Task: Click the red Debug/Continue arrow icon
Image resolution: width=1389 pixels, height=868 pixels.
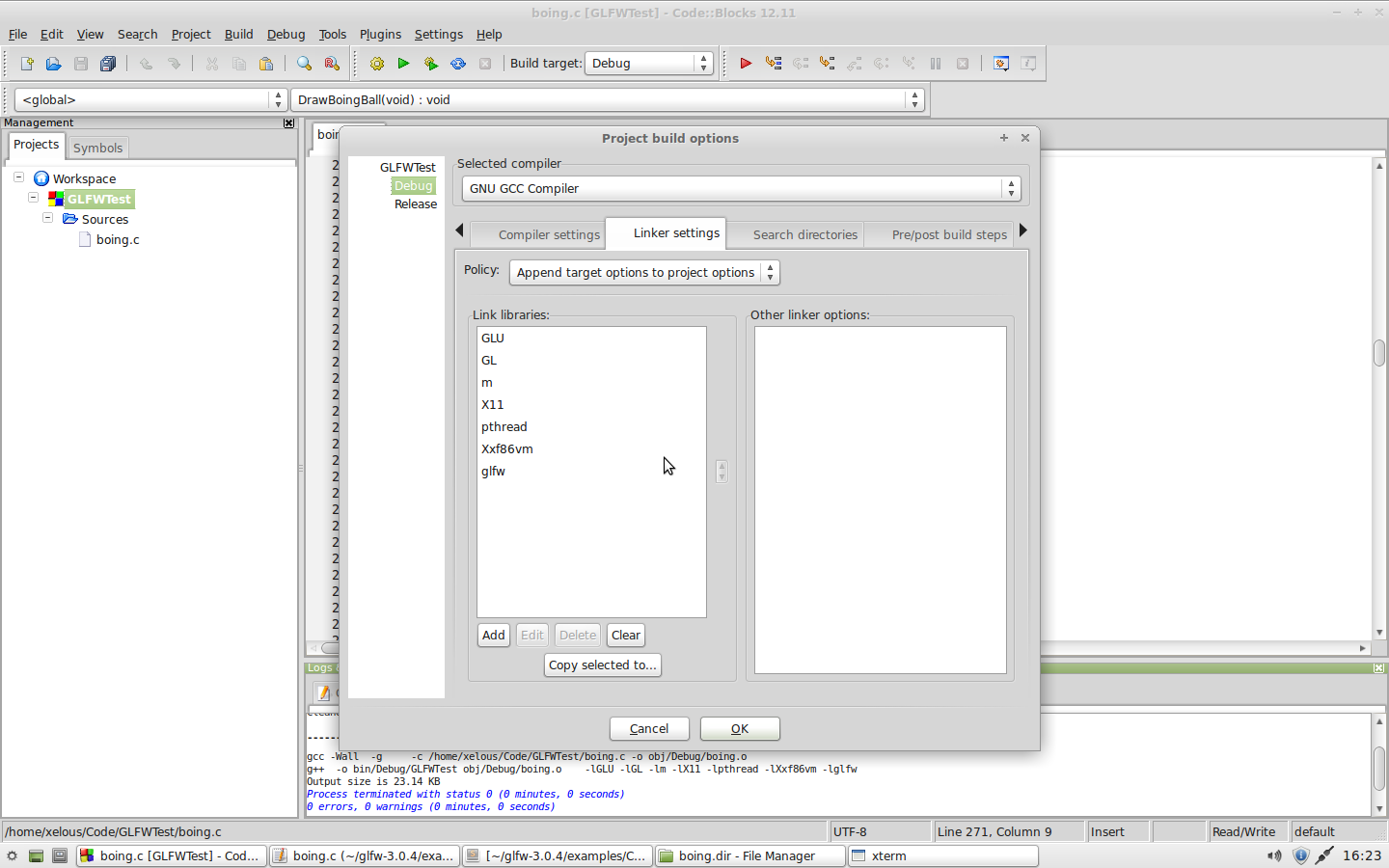Action: click(746, 64)
